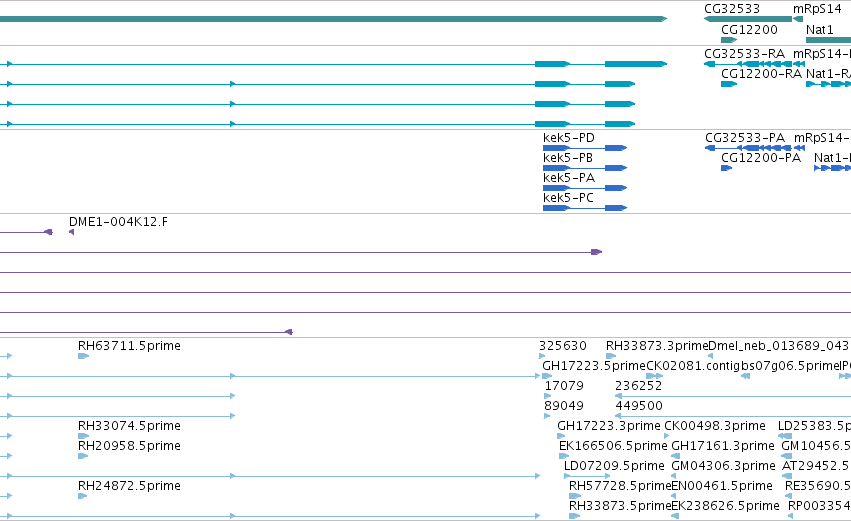Click the 236252 feature label
The image size is (851, 521).
point(639,386)
